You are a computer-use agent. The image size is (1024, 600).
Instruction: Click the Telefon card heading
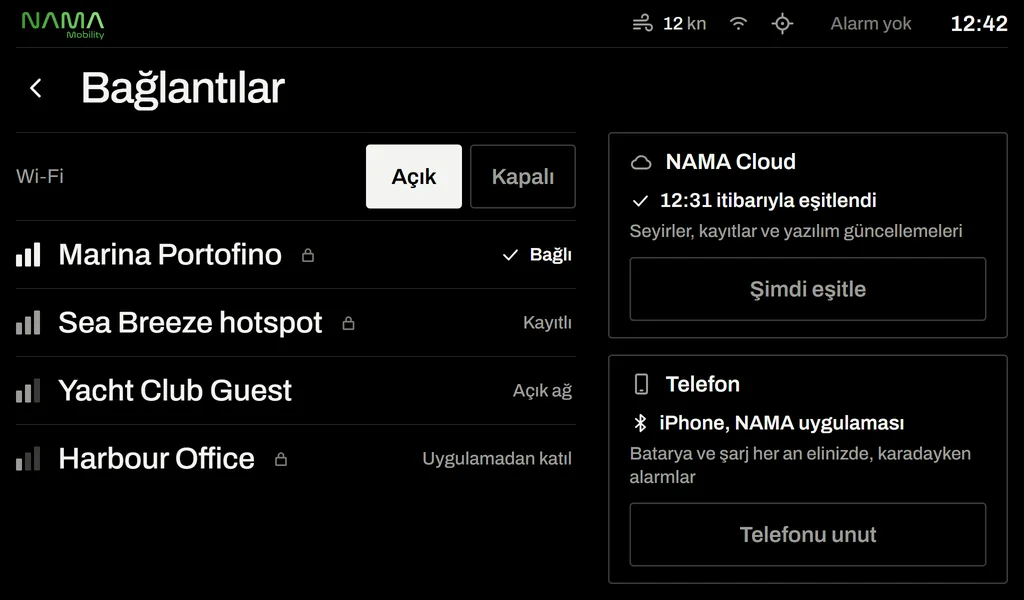pyautogui.click(x=703, y=384)
